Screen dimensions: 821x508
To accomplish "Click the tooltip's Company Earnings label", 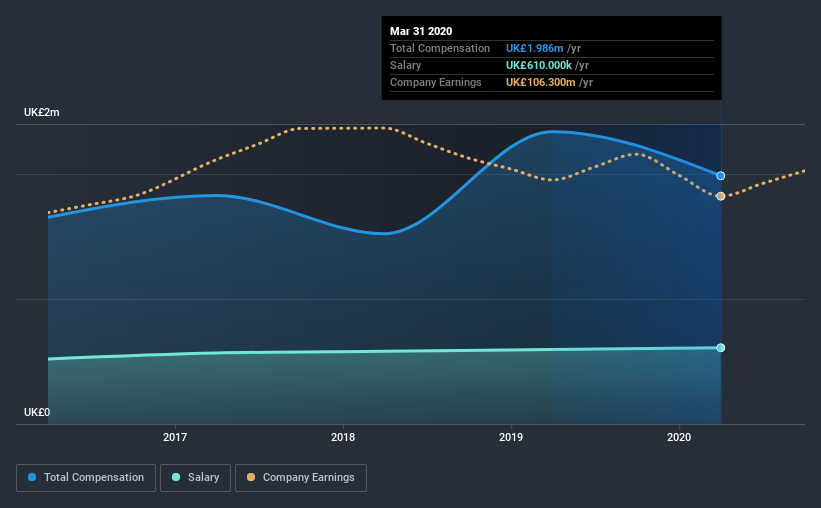I will tap(436, 82).
